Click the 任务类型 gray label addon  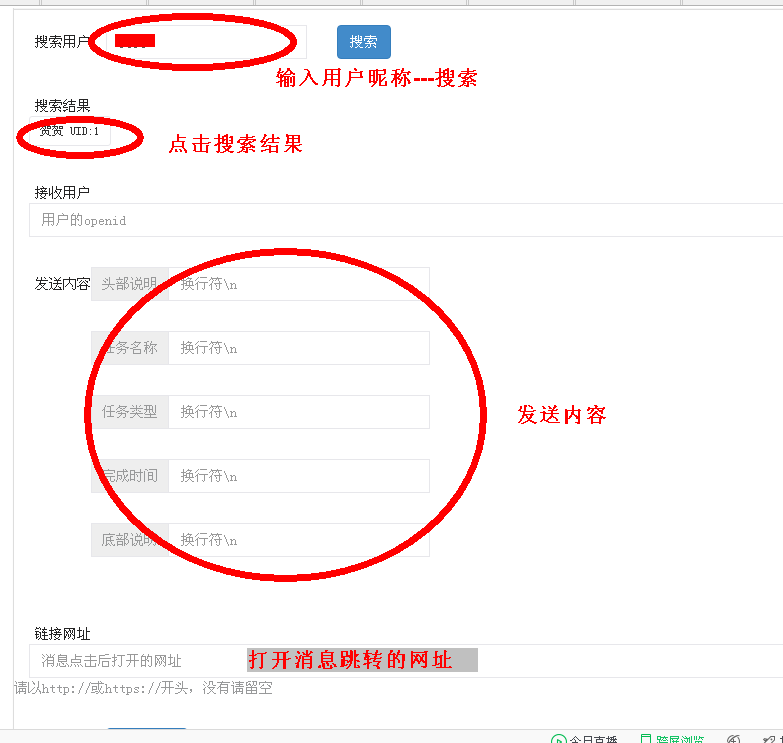click(130, 412)
